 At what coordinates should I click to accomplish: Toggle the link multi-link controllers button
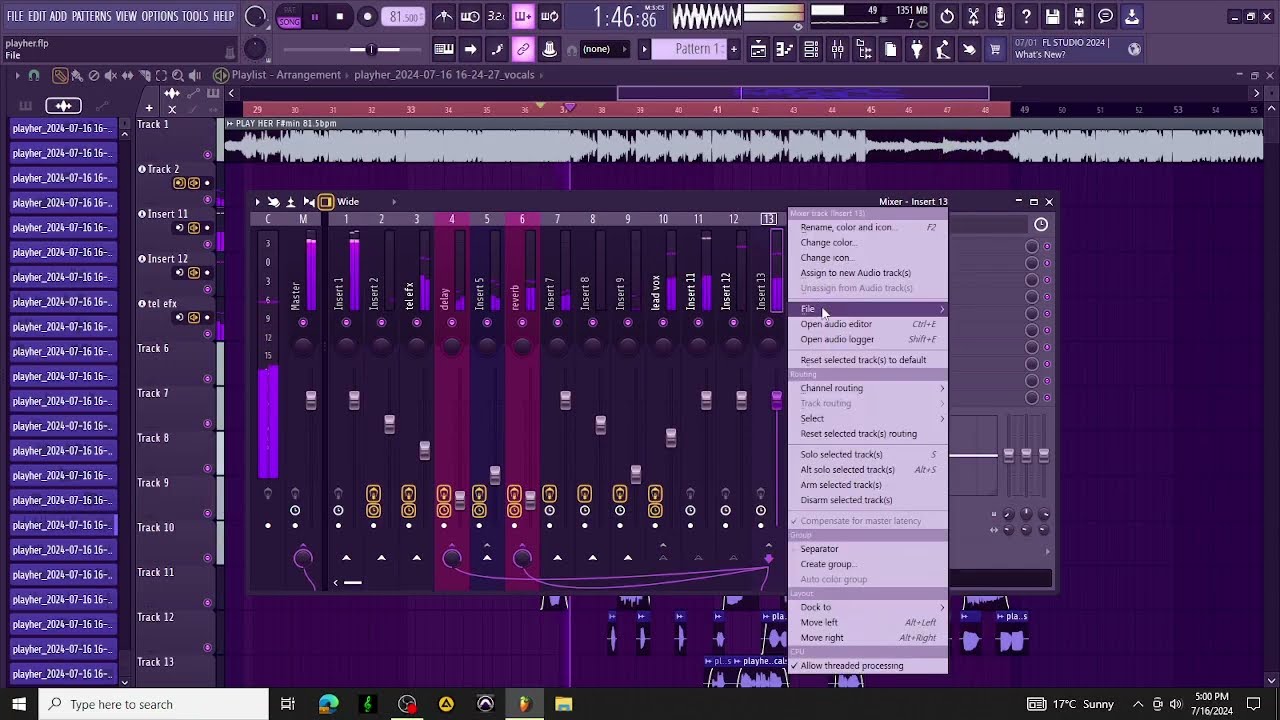pos(523,49)
